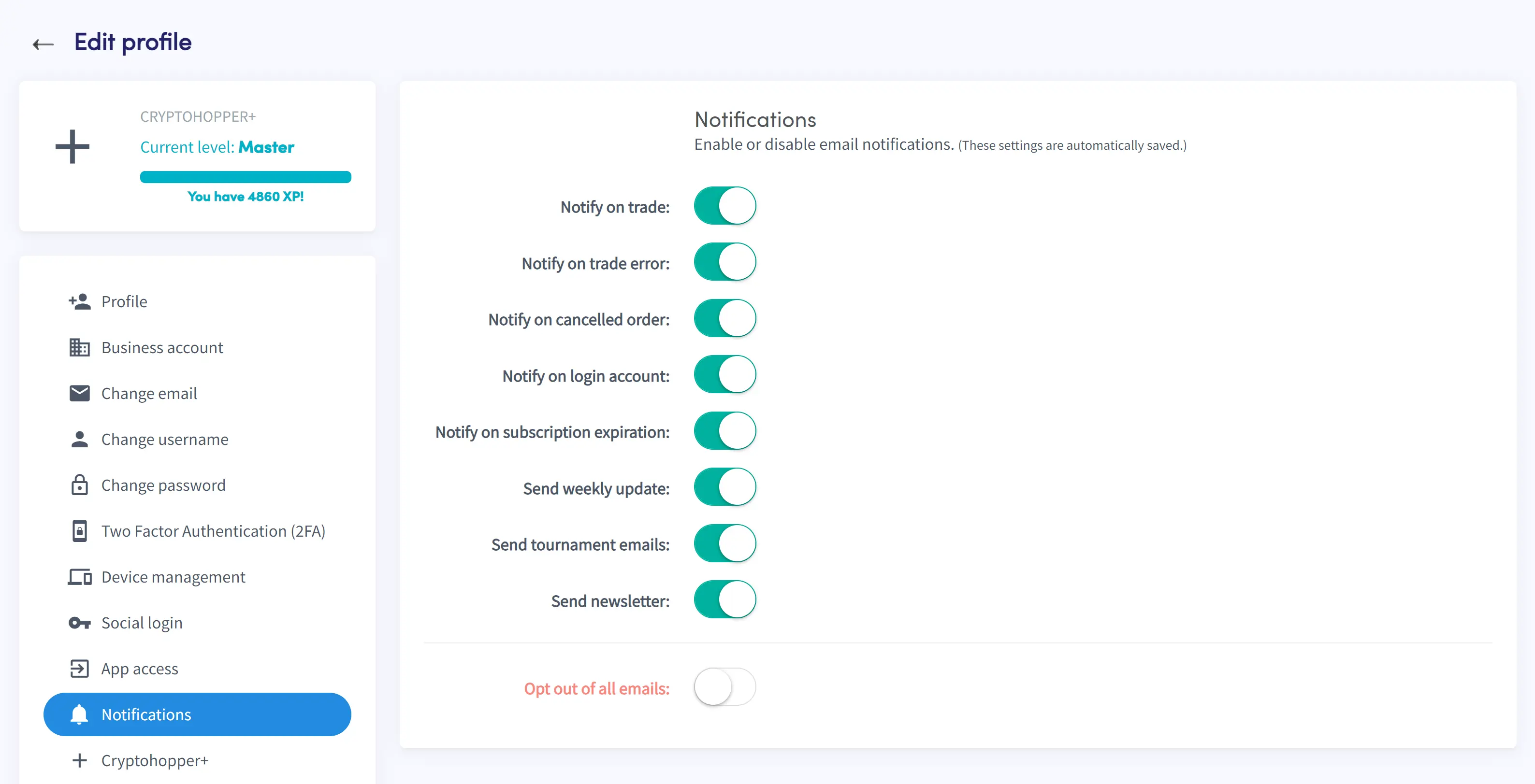Screen dimensions: 1535x784
Task: Toggle off the Send newsletter switch
Action: 725,600
